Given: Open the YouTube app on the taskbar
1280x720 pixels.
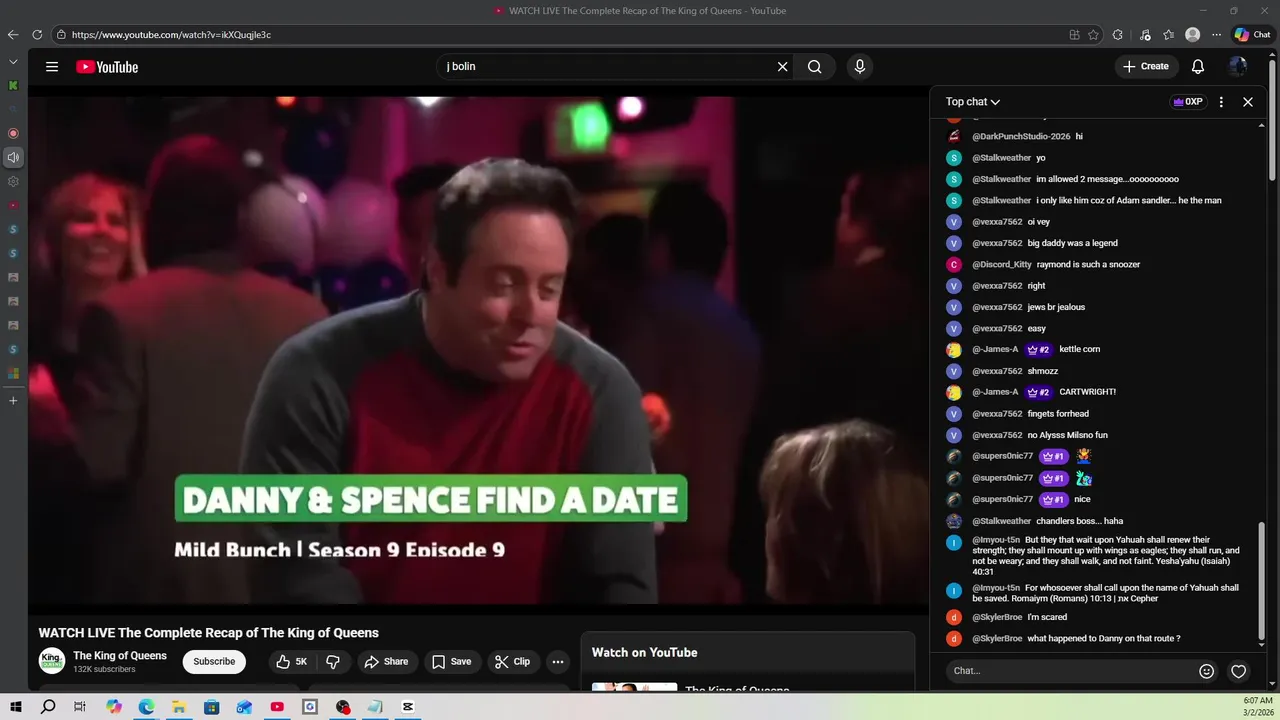Looking at the screenshot, I should pyautogui.click(x=277, y=707).
